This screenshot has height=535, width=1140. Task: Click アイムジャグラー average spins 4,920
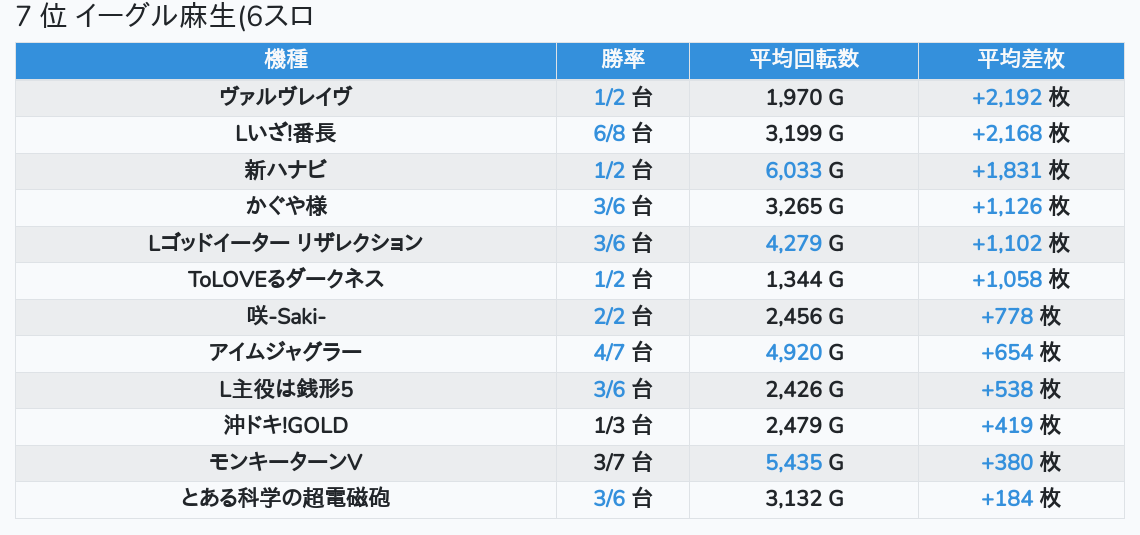click(794, 352)
